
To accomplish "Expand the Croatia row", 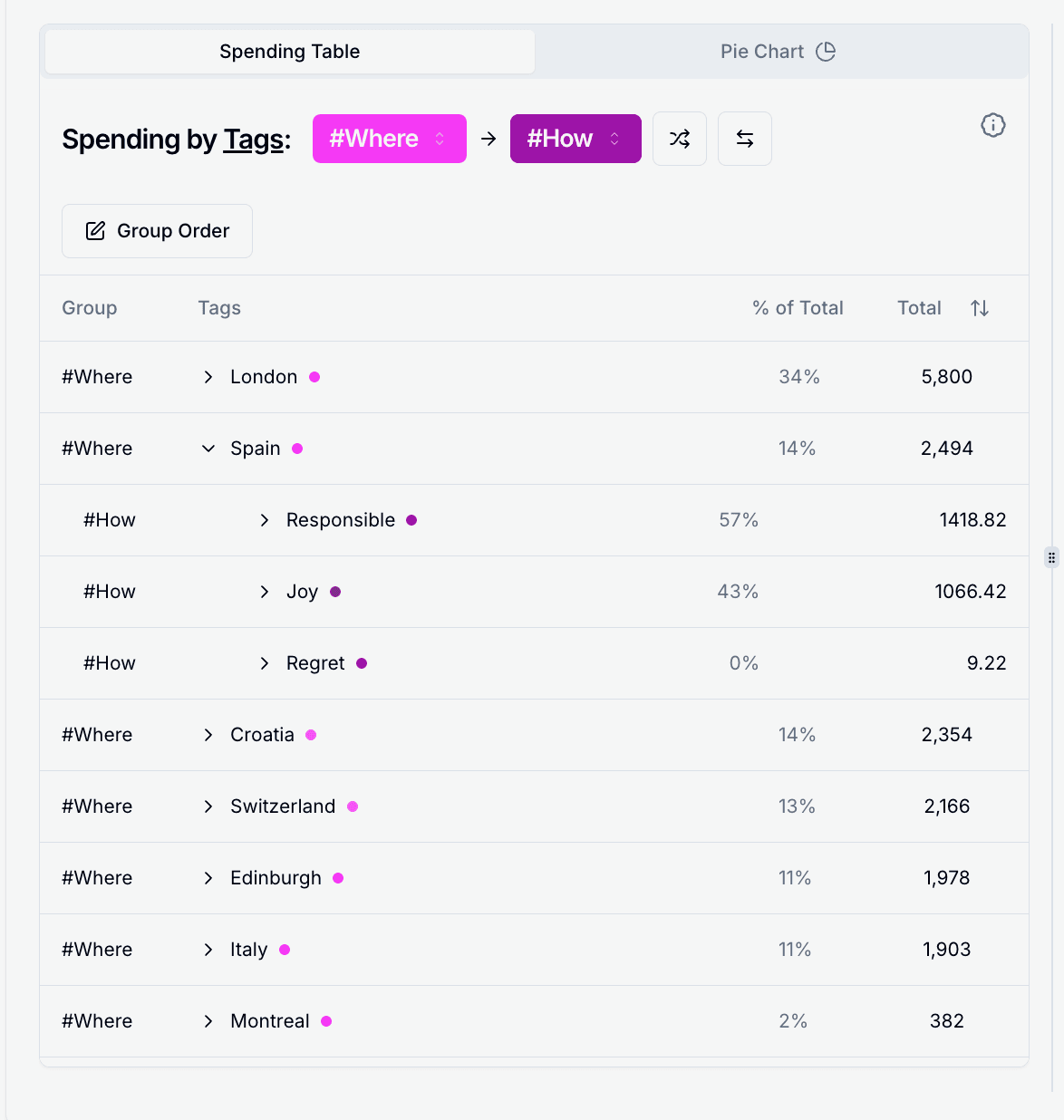I will pos(208,735).
